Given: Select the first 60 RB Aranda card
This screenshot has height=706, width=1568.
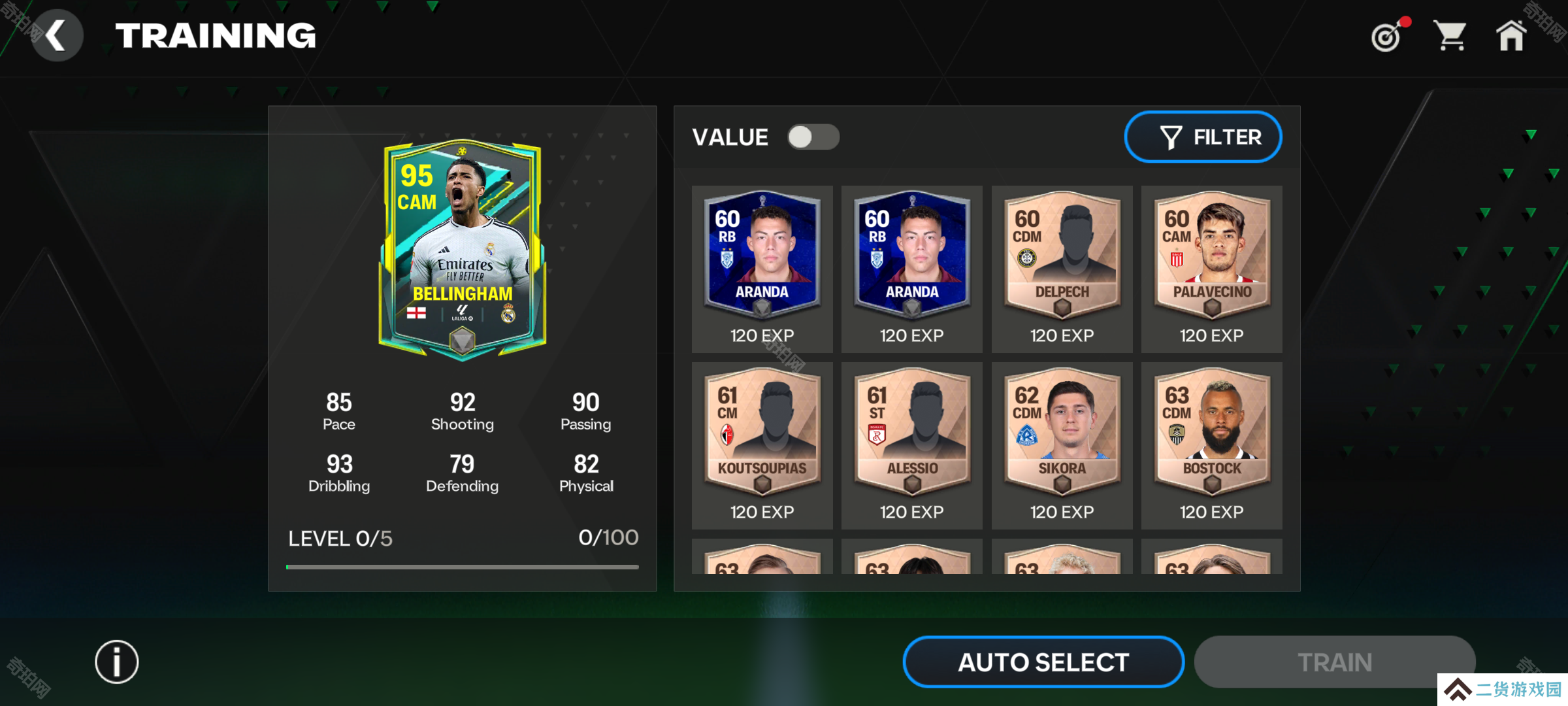Looking at the screenshot, I should tap(762, 269).
